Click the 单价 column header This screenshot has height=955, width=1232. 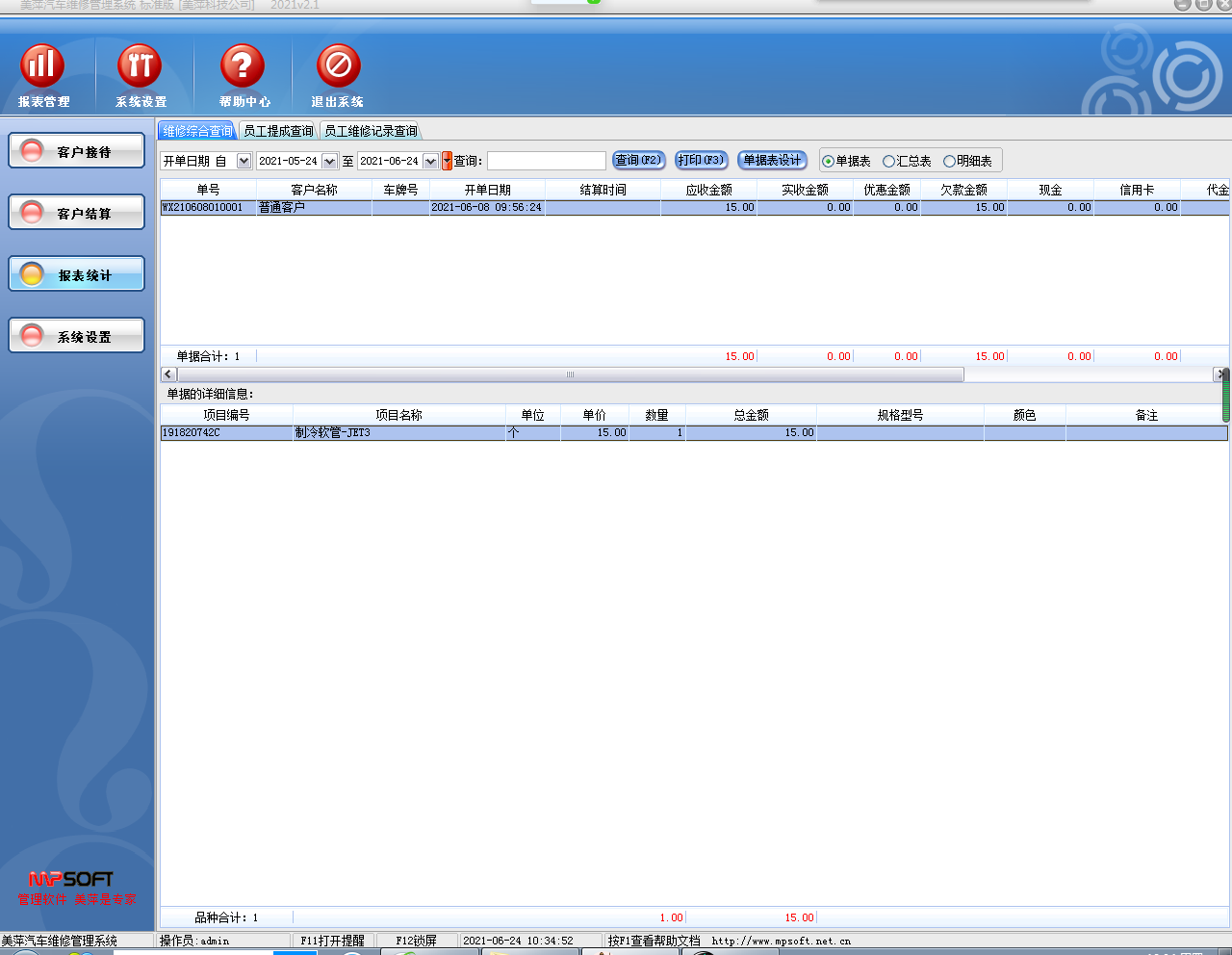point(595,415)
